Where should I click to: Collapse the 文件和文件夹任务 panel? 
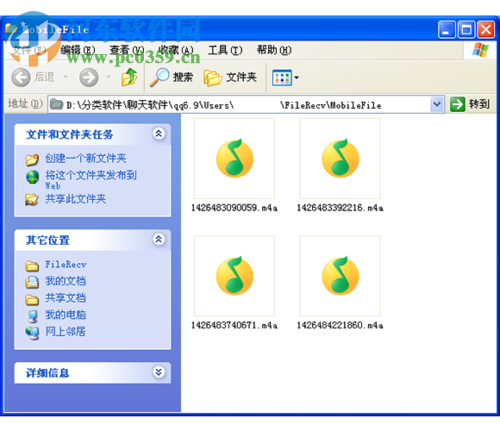[159, 134]
